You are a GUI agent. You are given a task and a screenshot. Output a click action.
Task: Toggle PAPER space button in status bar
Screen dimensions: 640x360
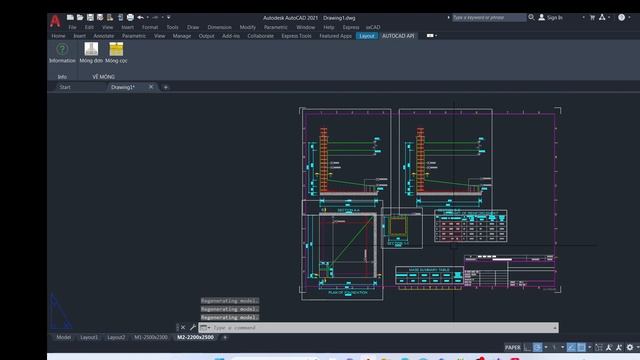513,348
